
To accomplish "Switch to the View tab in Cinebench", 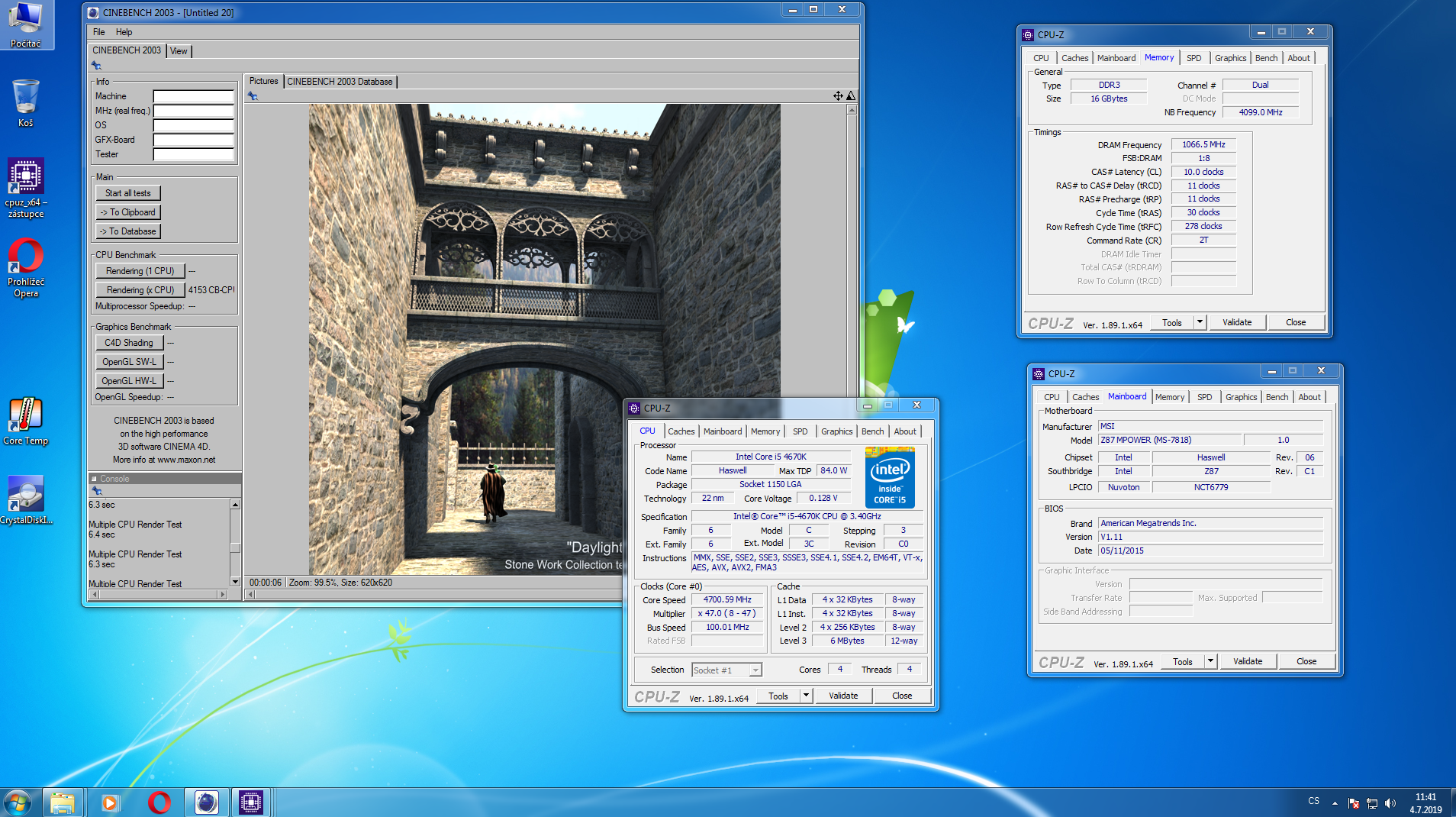I will pos(179,51).
